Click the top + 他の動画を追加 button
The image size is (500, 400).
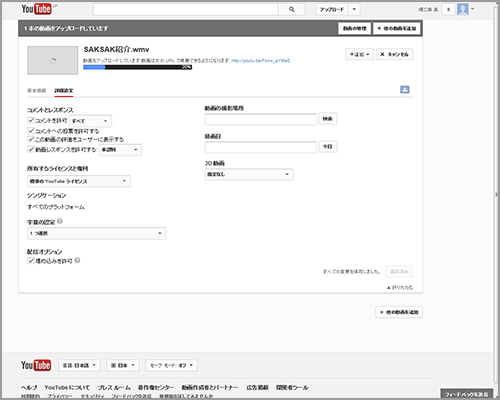click(x=397, y=28)
